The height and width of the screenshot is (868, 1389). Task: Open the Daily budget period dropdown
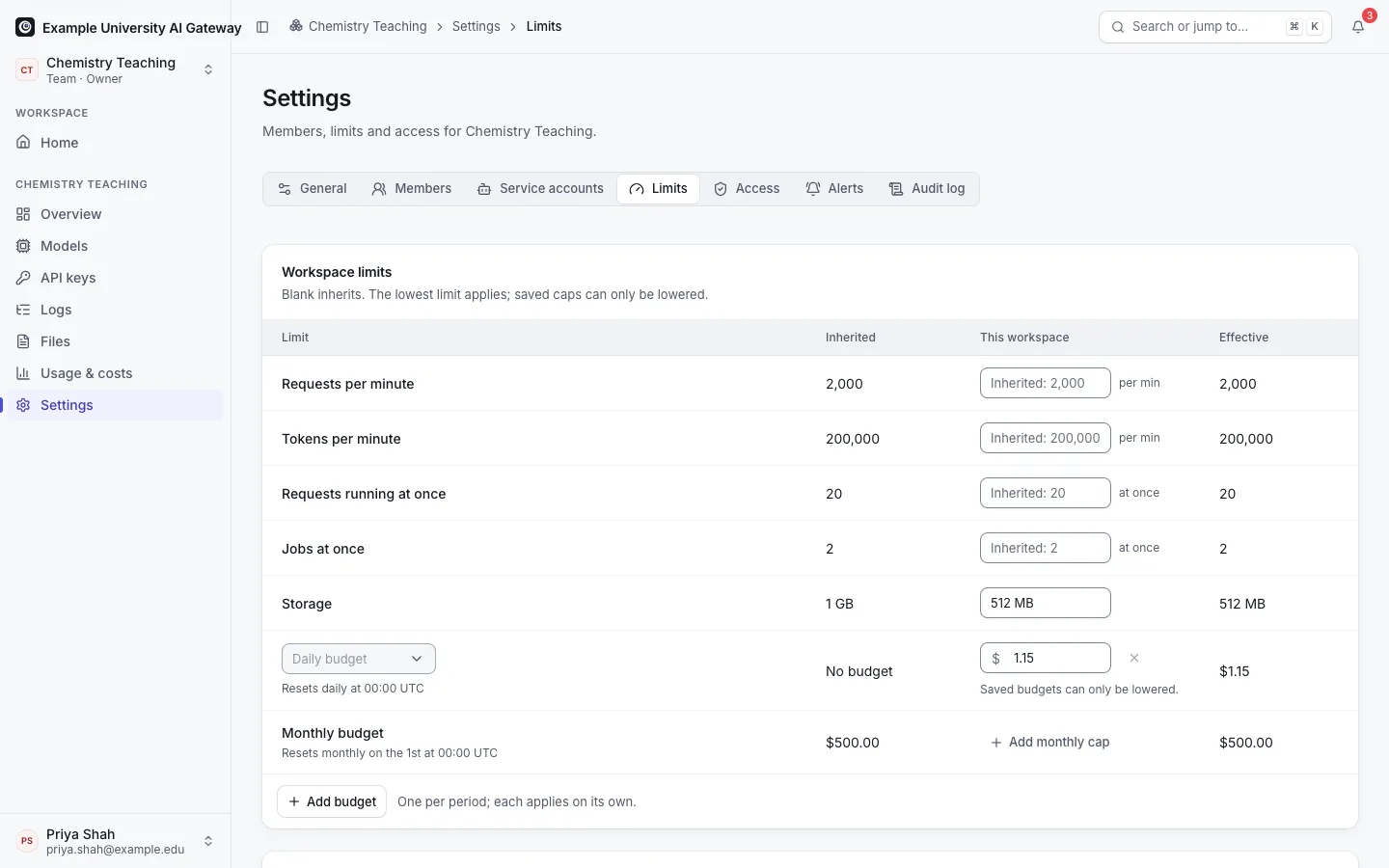[x=359, y=659]
